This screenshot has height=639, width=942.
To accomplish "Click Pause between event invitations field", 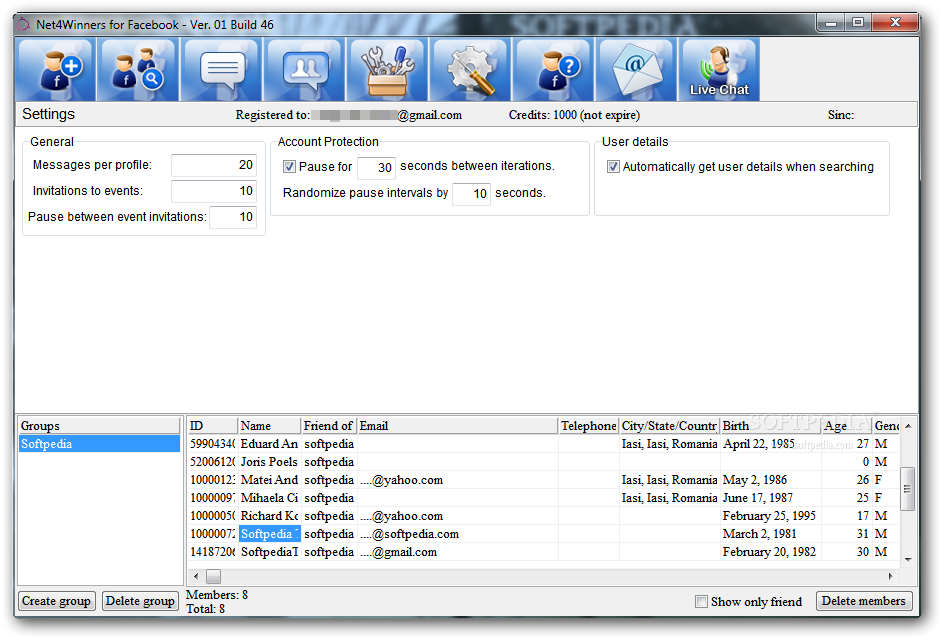I will pos(232,217).
